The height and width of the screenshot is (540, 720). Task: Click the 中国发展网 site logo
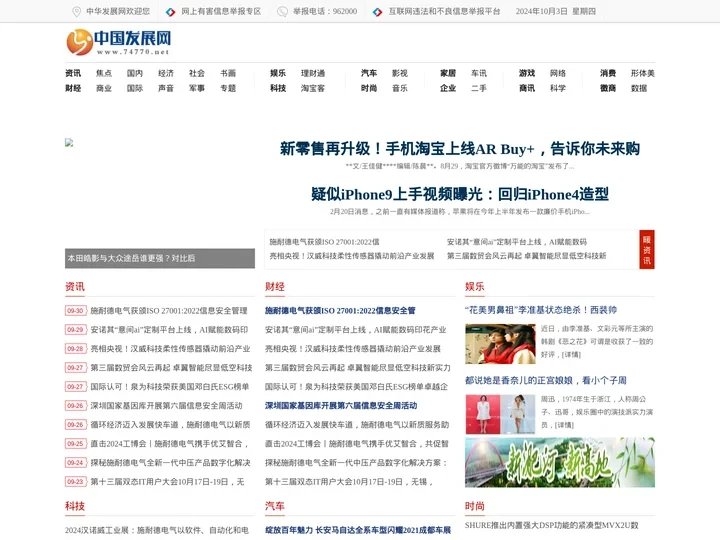pos(118,42)
